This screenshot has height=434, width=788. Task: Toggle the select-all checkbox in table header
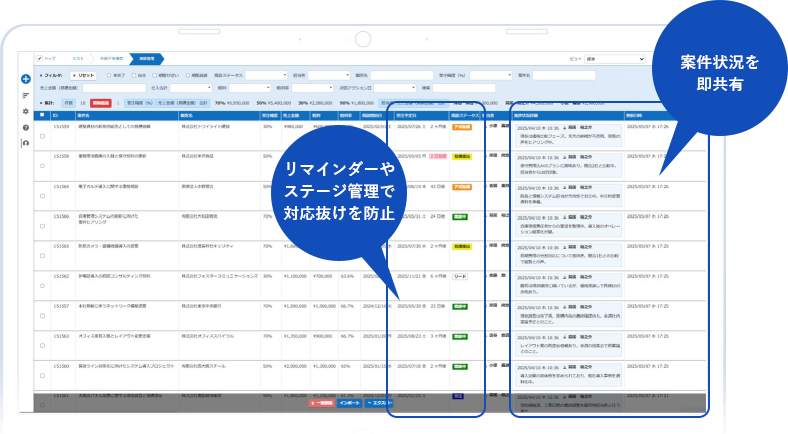coord(42,116)
